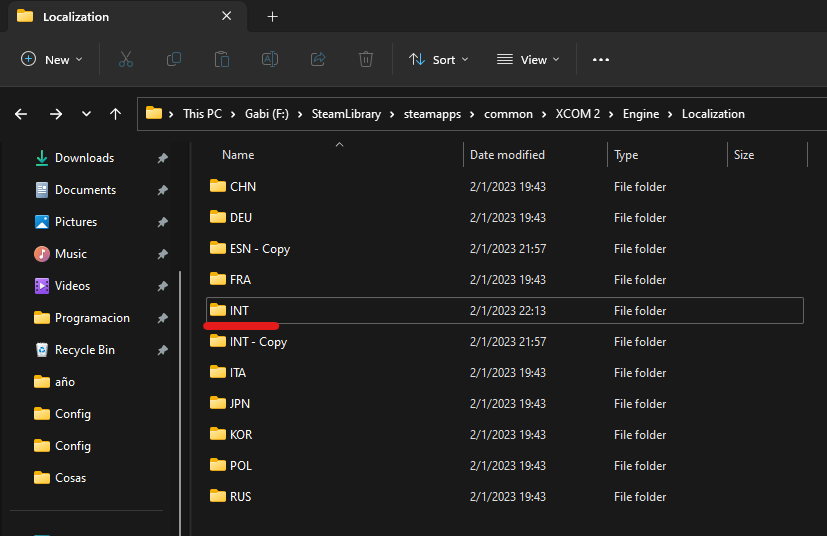Open the New item dropdown
Image resolution: width=827 pixels, height=536 pixels.
[52, 60]
